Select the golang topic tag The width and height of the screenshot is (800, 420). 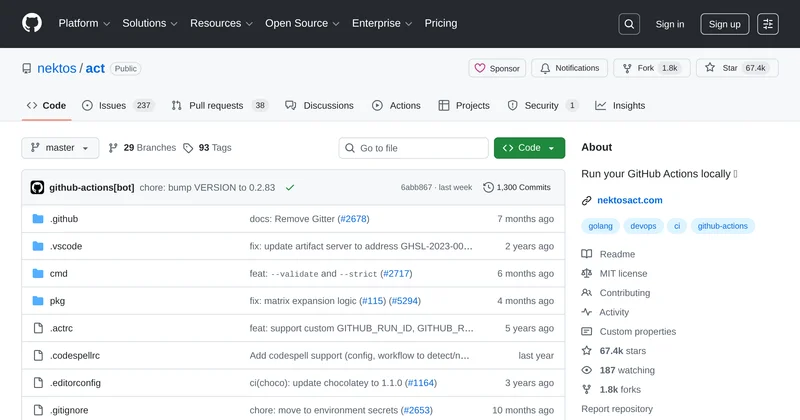pos(602,227)
